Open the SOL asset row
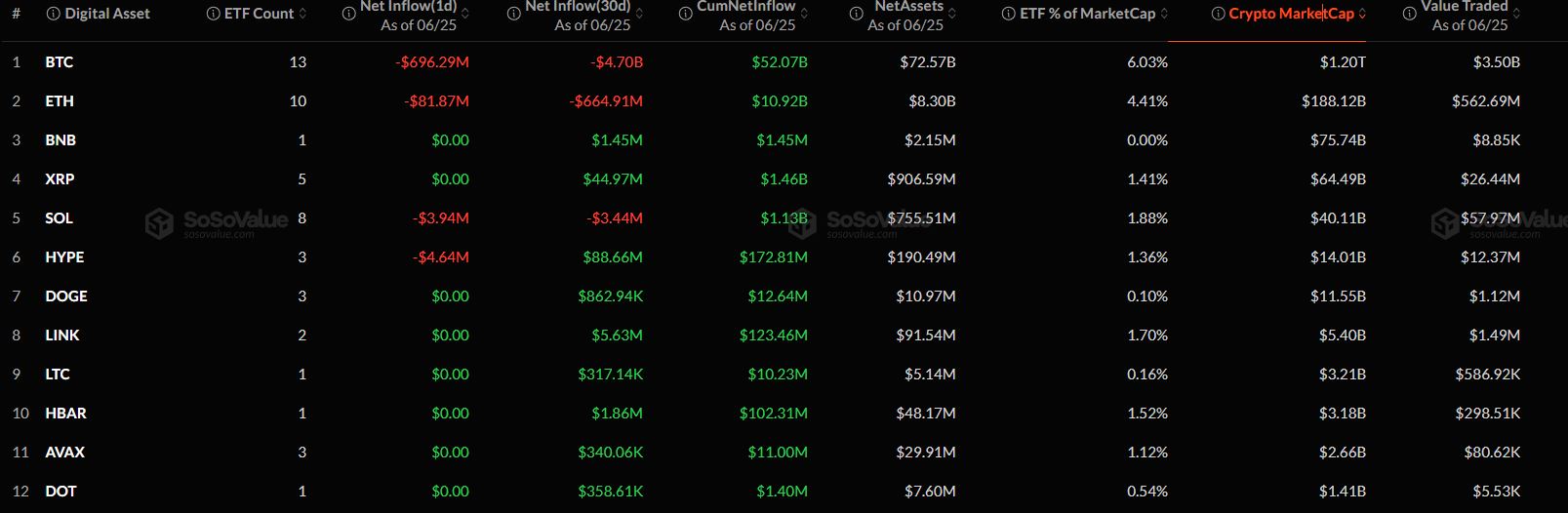Viewport: 1568px width, 513px height. [784, 217]
